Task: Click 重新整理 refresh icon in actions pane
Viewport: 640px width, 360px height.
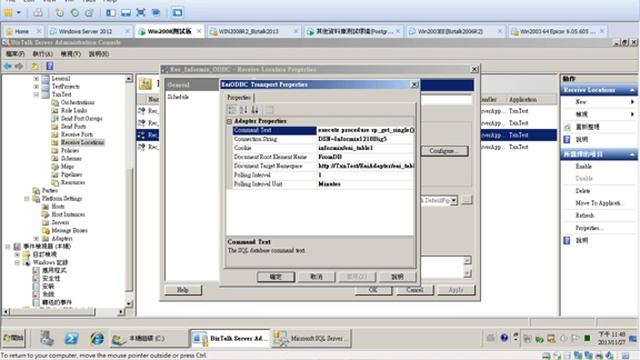Action: (567, 127)
